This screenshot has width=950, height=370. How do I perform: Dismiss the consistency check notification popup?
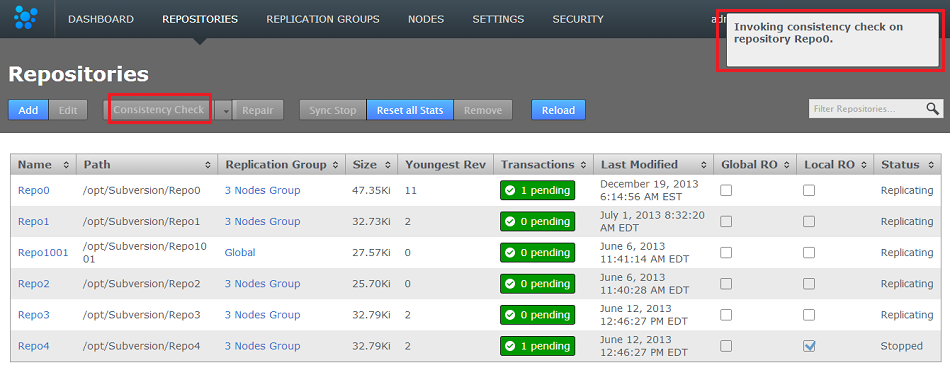pos(833,39)
